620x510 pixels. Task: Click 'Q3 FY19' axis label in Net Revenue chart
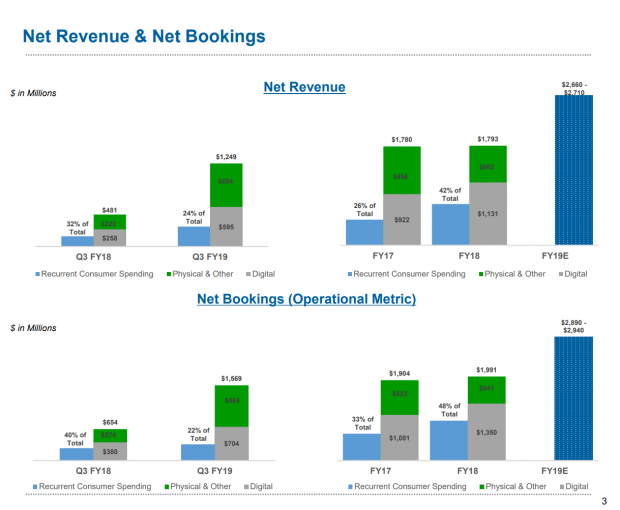210,257
